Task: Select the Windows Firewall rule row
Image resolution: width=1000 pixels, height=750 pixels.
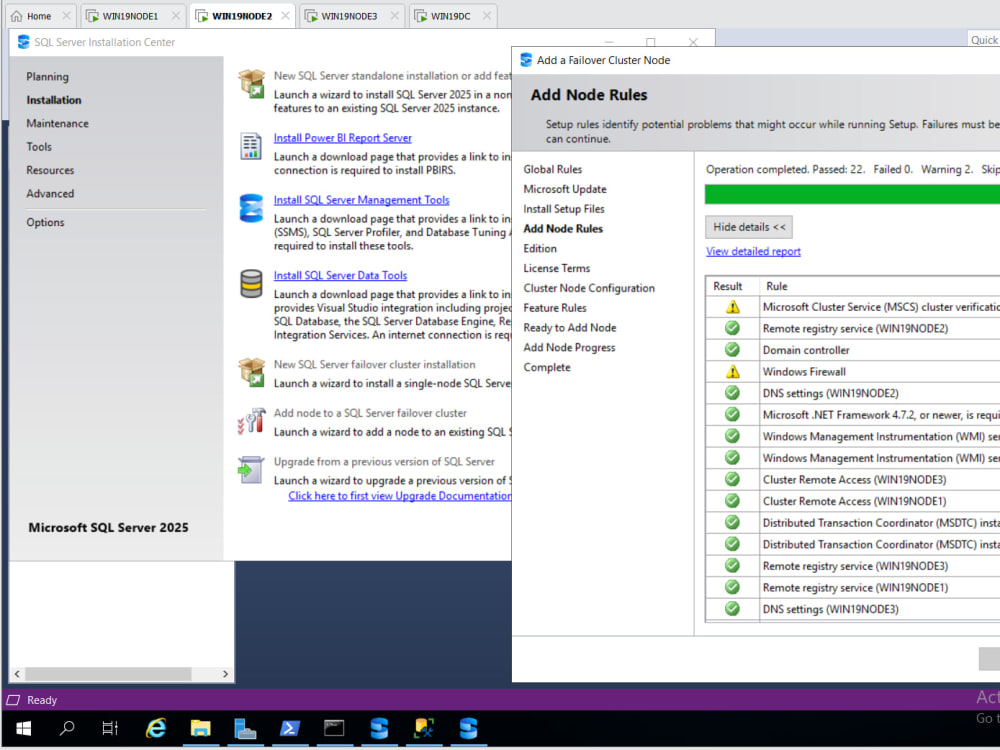Action: click(x=853, y=371)
